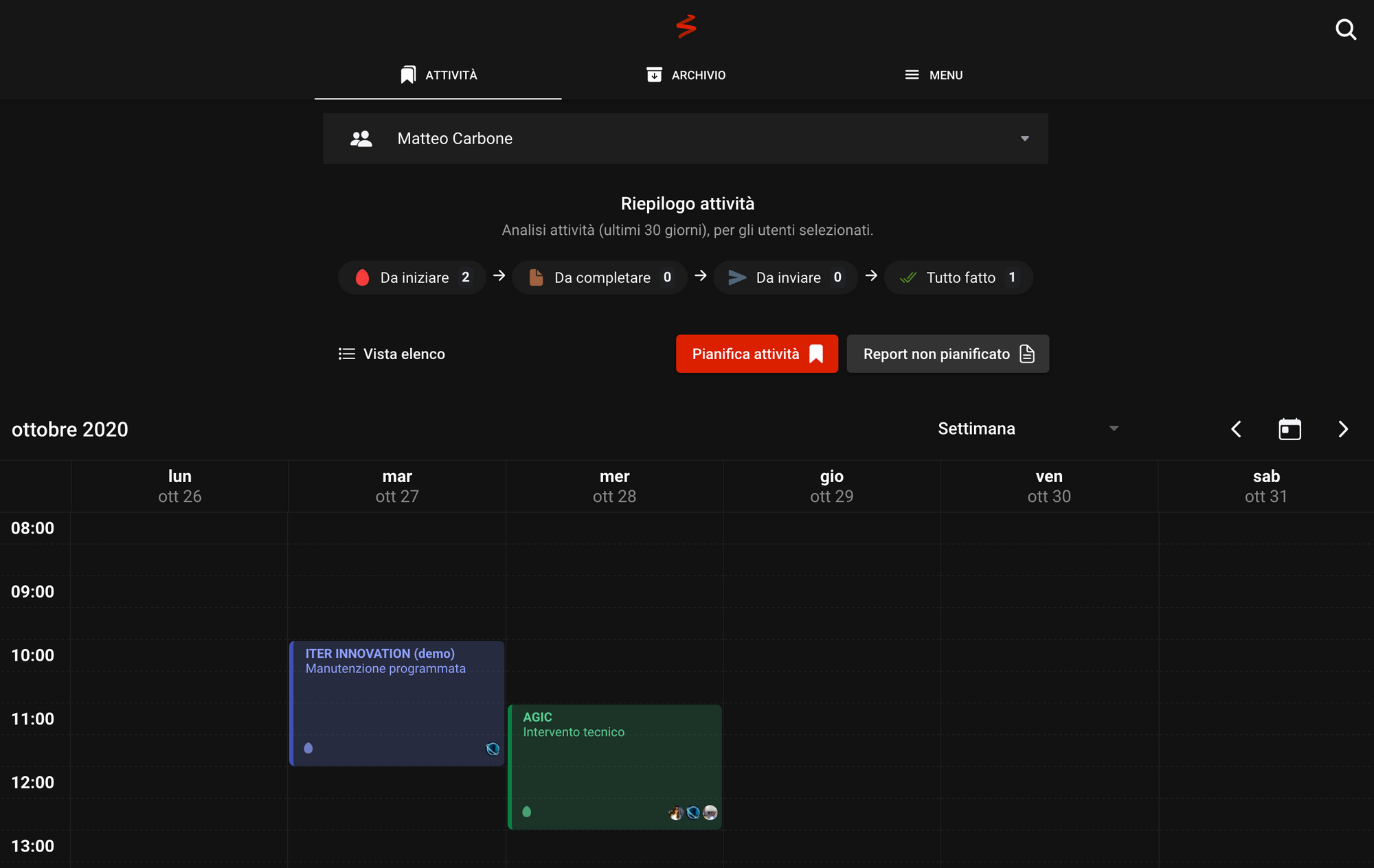Screen dimensions: 1374x868
Task: Jump to today with calendar icon
Action: 1289,429
